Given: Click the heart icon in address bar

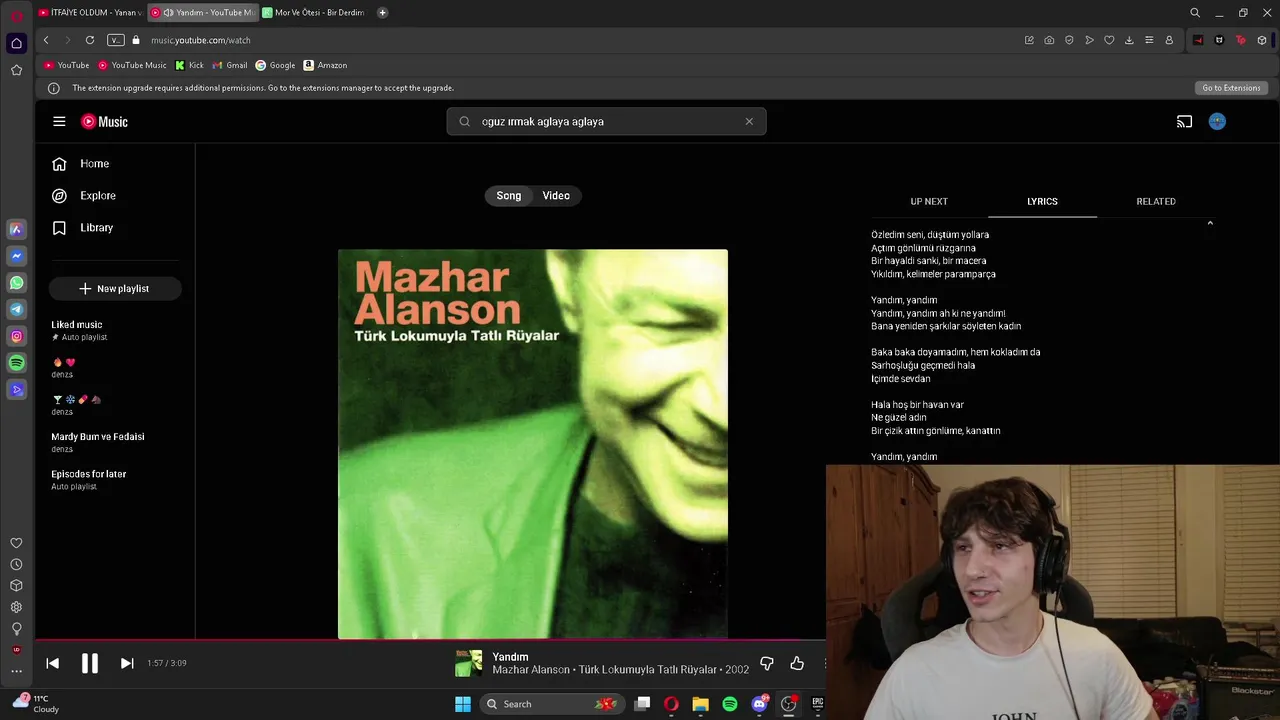Looking at the screenshot, I should pyautogui.click(x=1109, y=40).
